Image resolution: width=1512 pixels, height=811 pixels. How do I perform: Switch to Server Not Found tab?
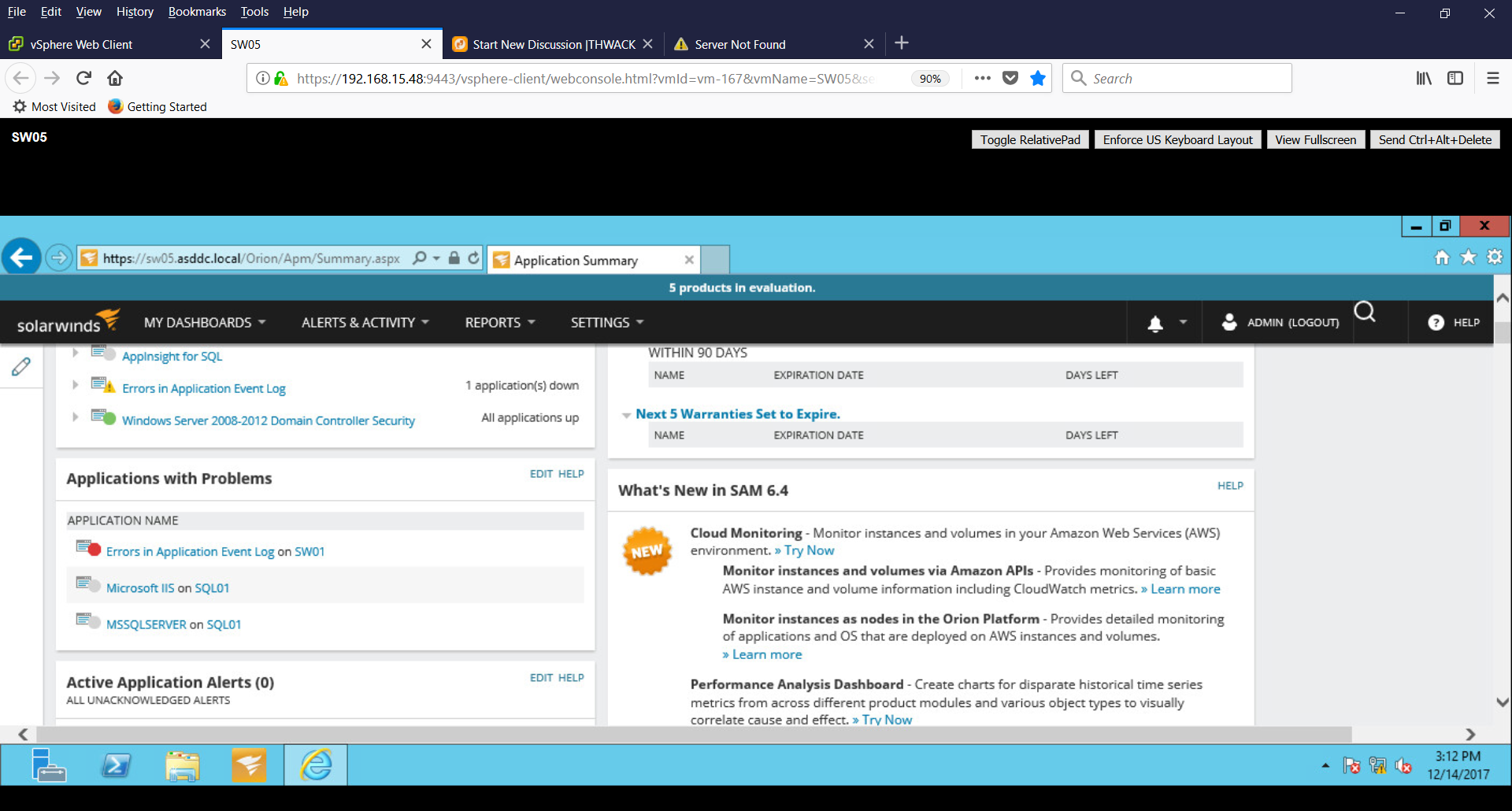point(774,44)
